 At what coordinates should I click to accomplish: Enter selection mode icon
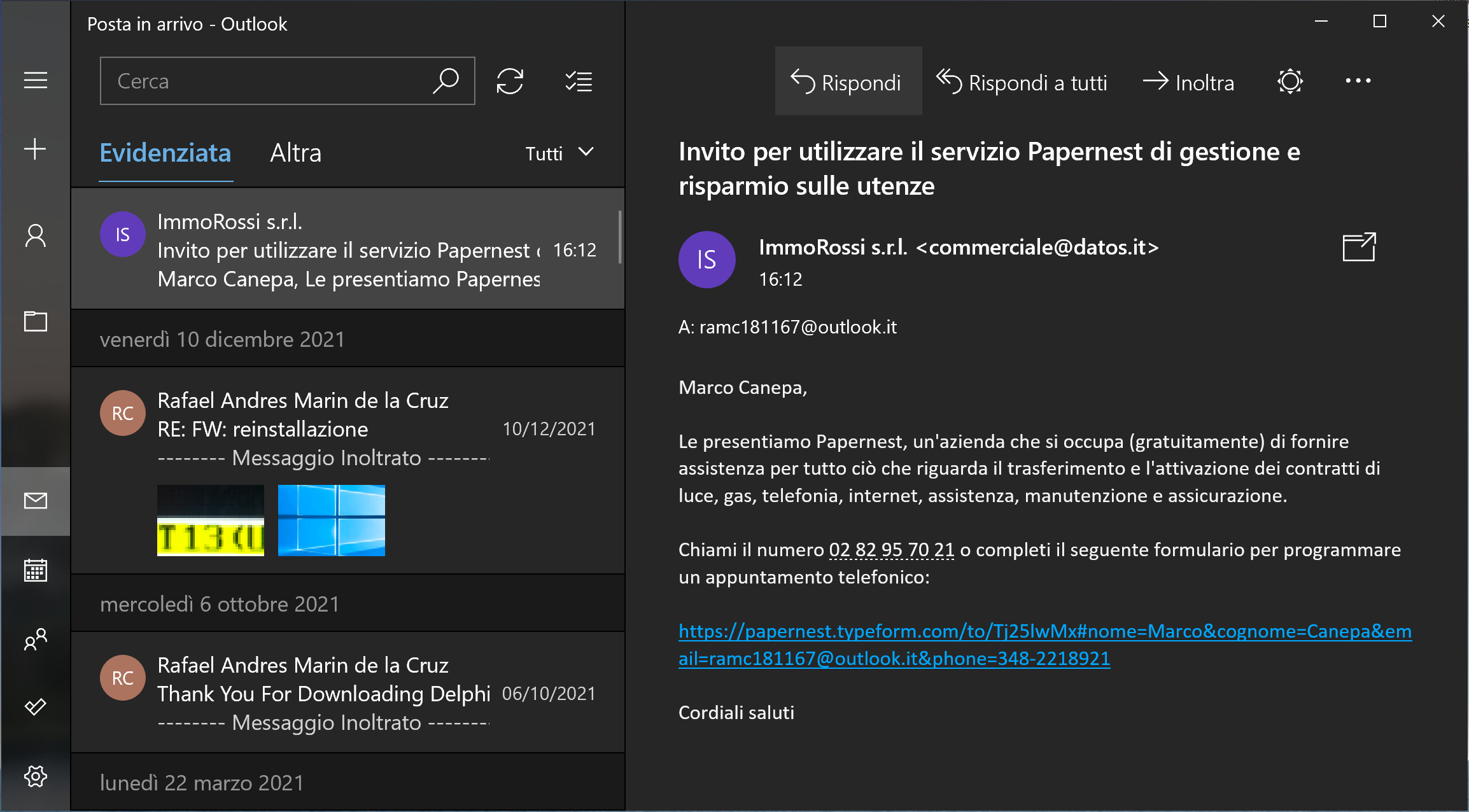click(x=579, y=81)
